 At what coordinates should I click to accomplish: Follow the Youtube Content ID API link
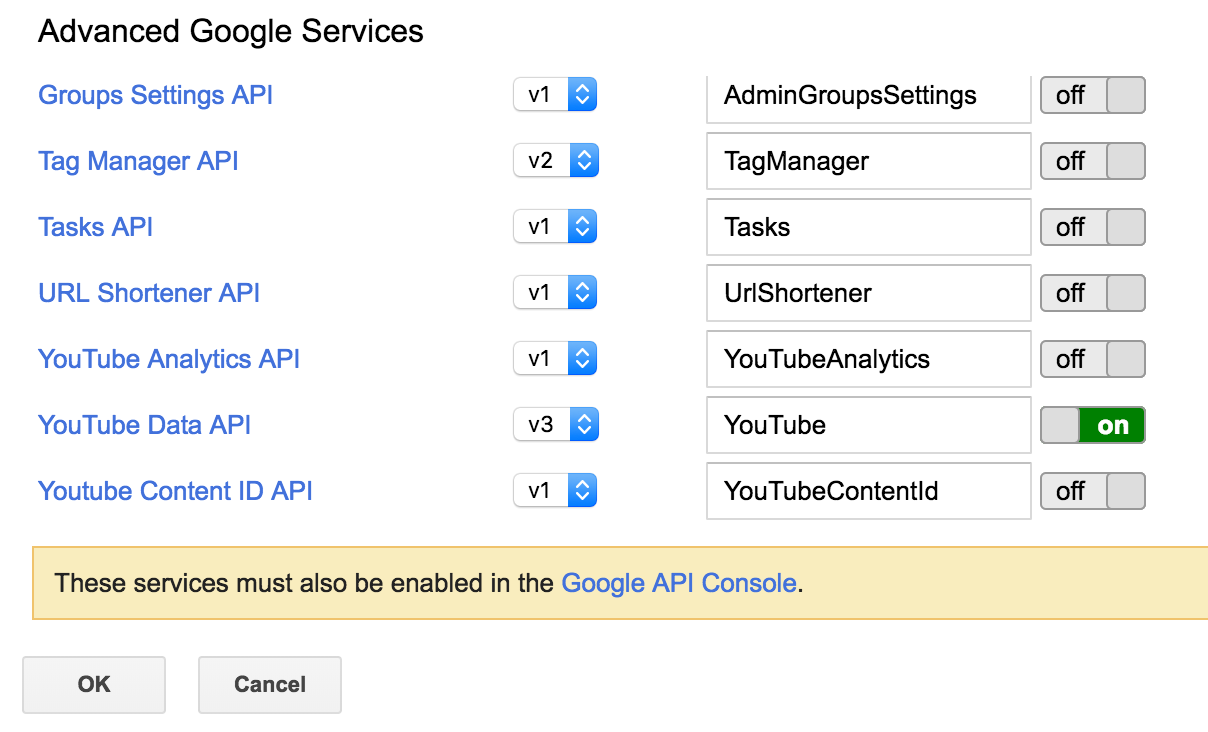(x=175, y=491)
